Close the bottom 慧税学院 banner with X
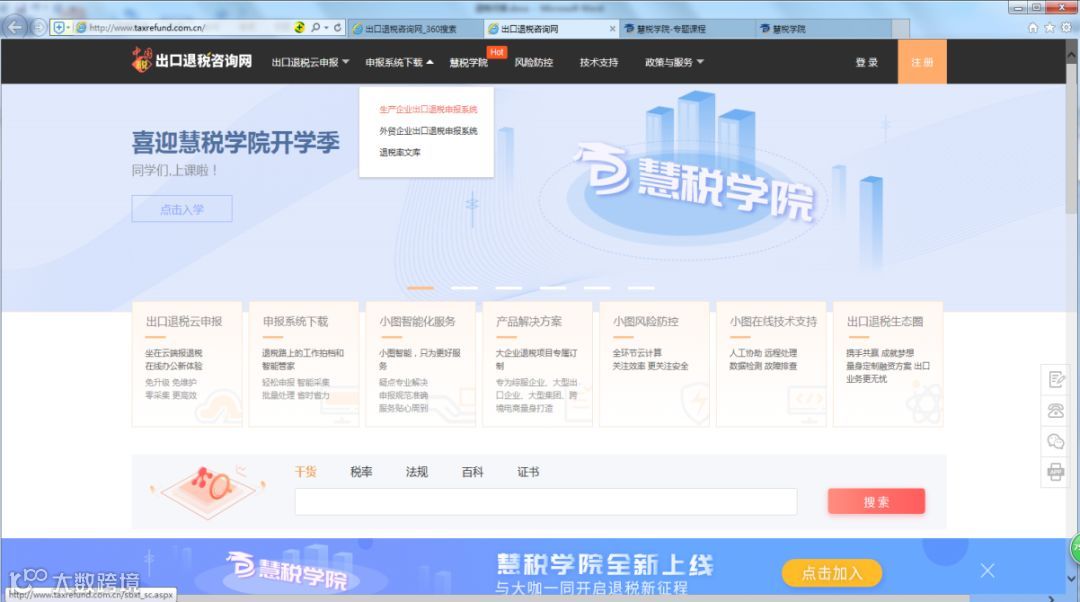 tap(988, 570)
